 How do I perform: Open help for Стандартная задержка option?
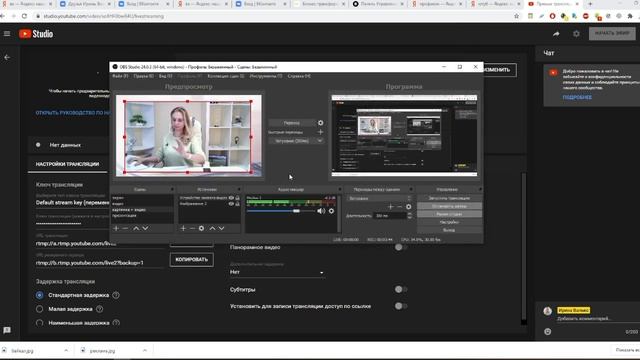pyautogui.click(x=116, y=295)
